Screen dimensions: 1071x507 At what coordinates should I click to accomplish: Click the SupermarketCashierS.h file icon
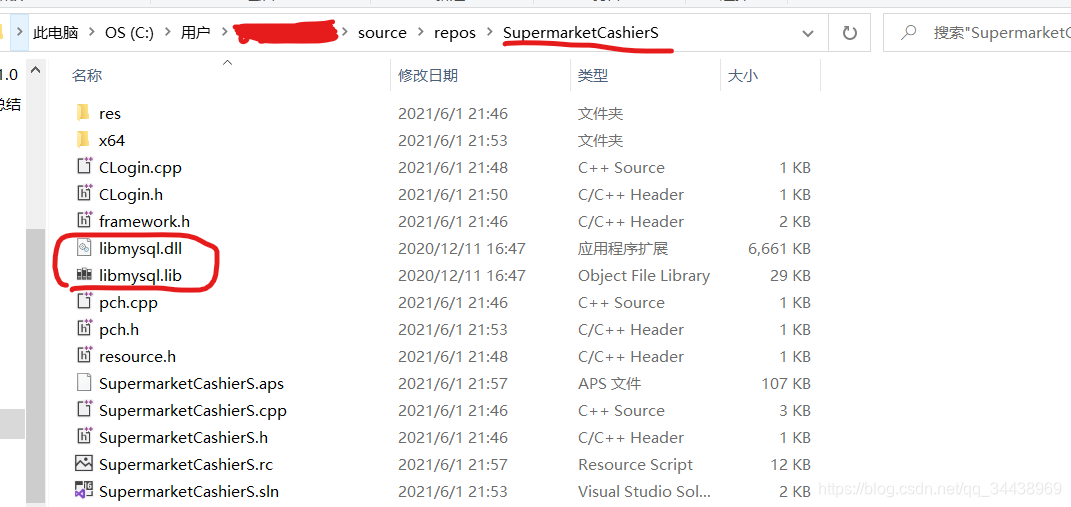pyautogui.click(x=83, y=437)
